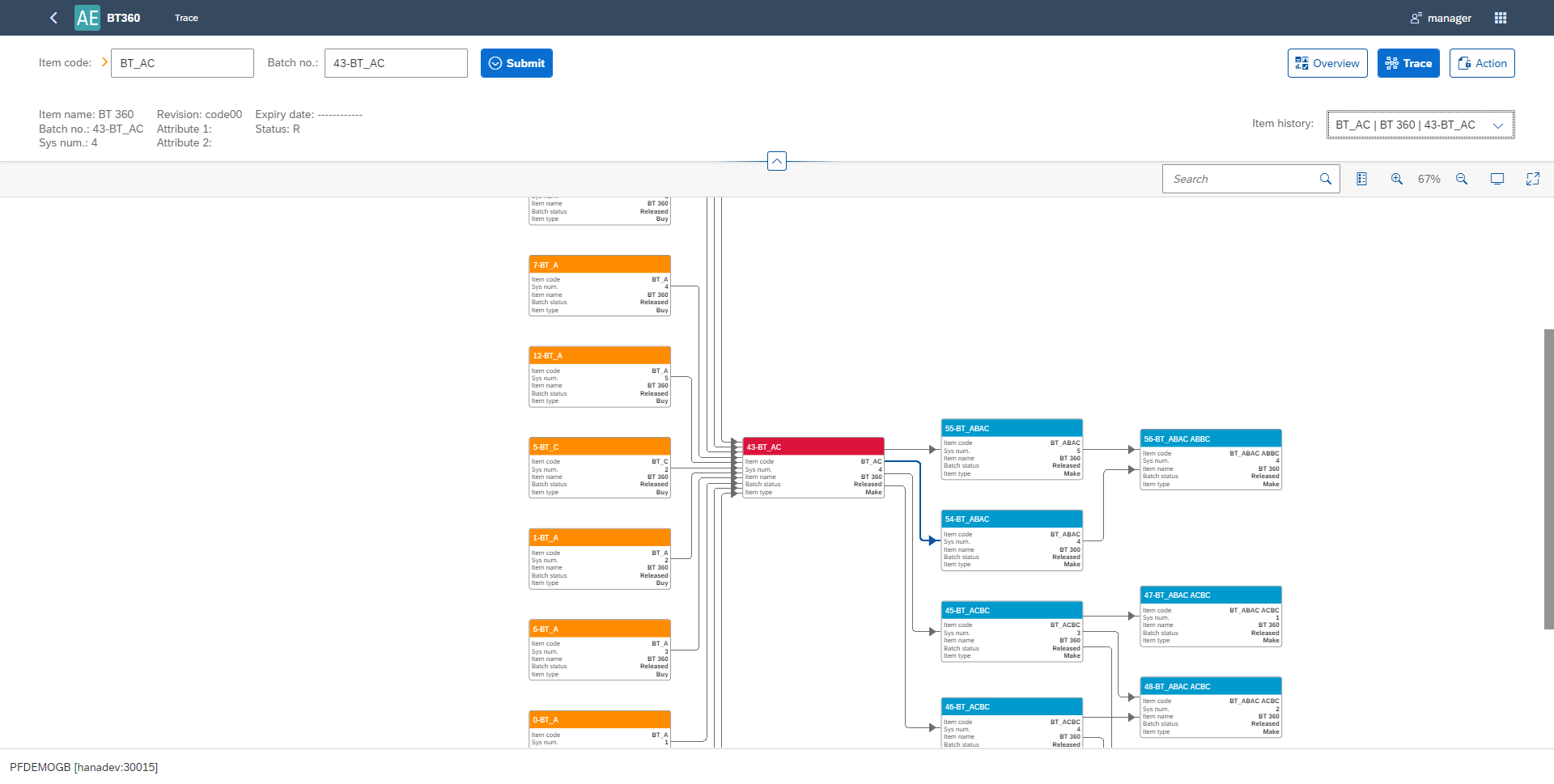This screenshot has height=784, width=1554.
Task: Collapse the header panel using the up chevron
Action: tap(776, 160)
